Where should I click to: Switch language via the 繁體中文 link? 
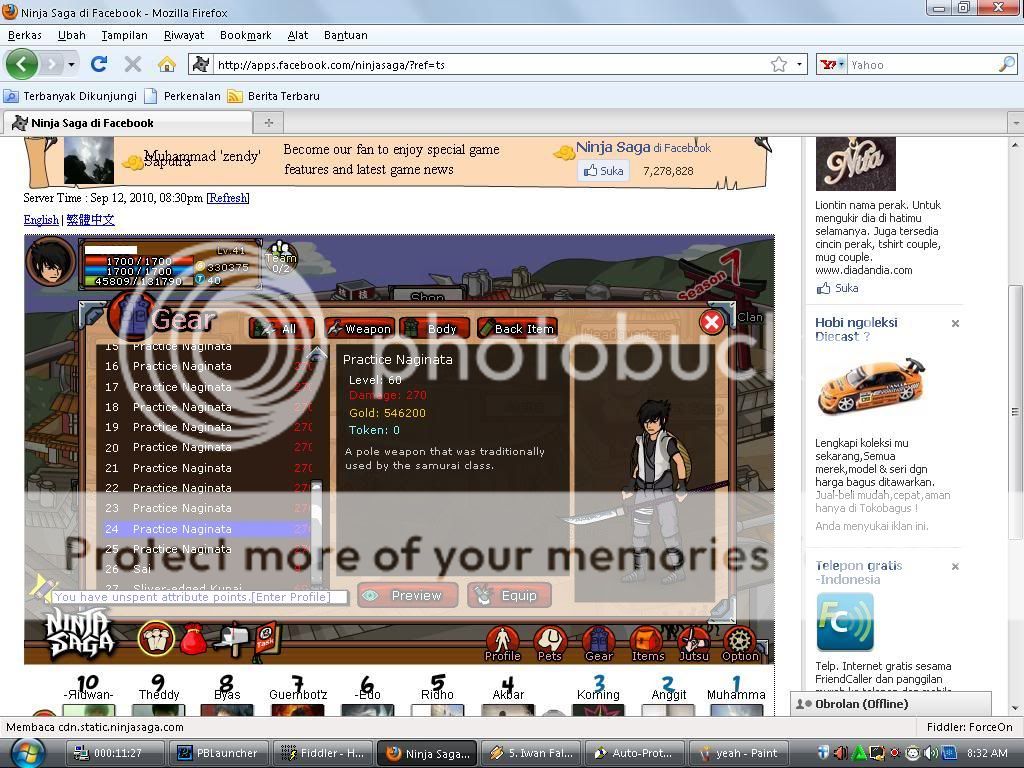tap(91, 220)
